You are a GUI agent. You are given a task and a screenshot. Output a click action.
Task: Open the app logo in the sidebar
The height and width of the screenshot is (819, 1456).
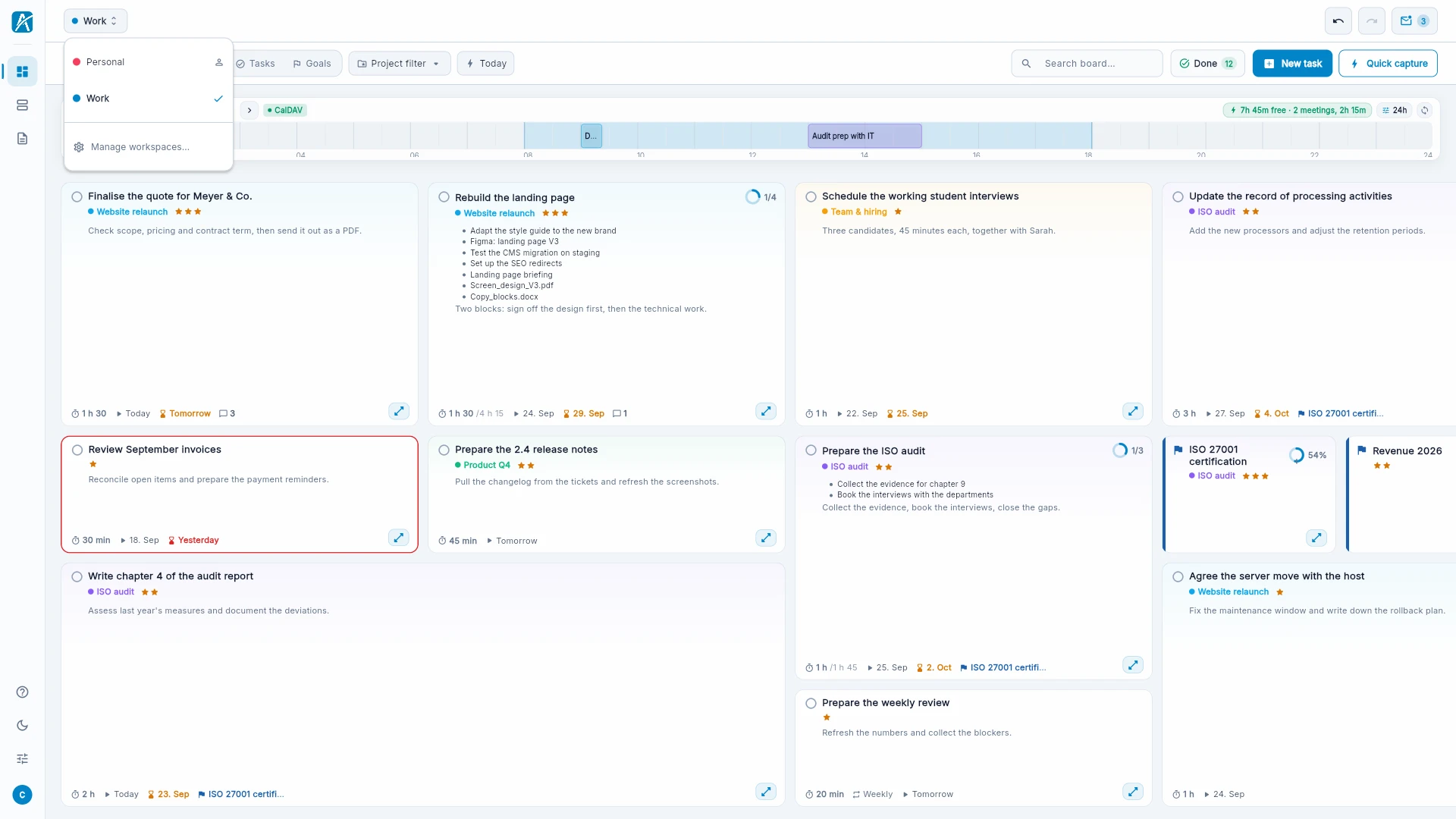pyautogui.click(x=22, y=21)
